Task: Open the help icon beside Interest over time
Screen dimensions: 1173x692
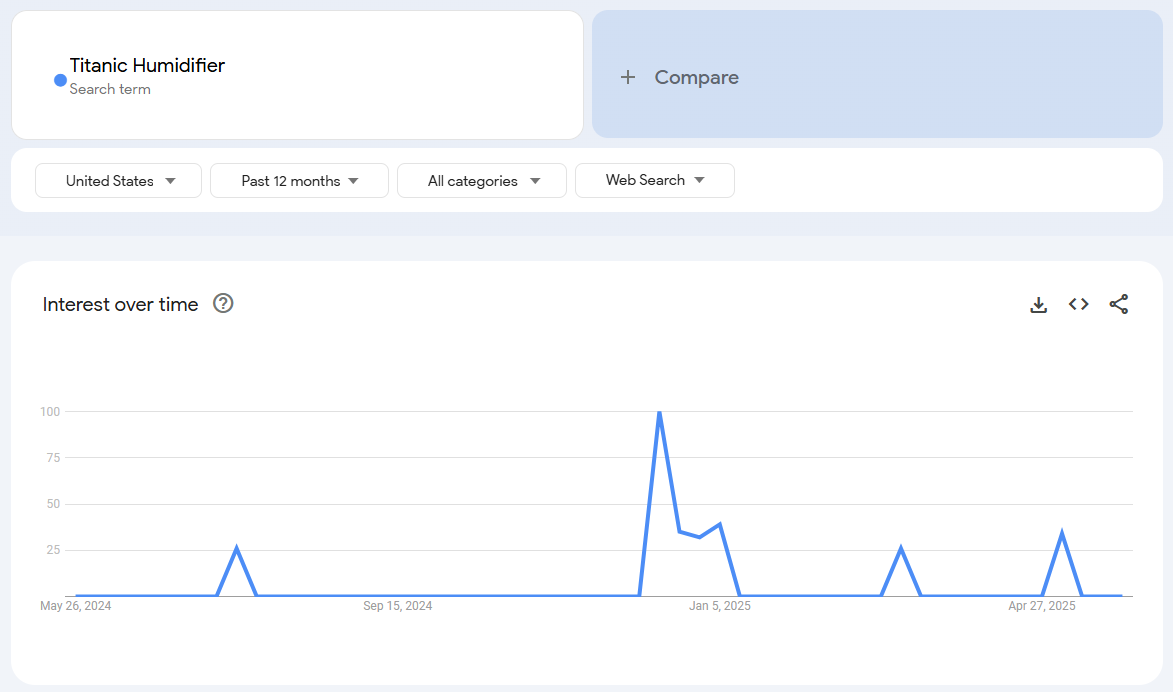Action: pos(223,304)
